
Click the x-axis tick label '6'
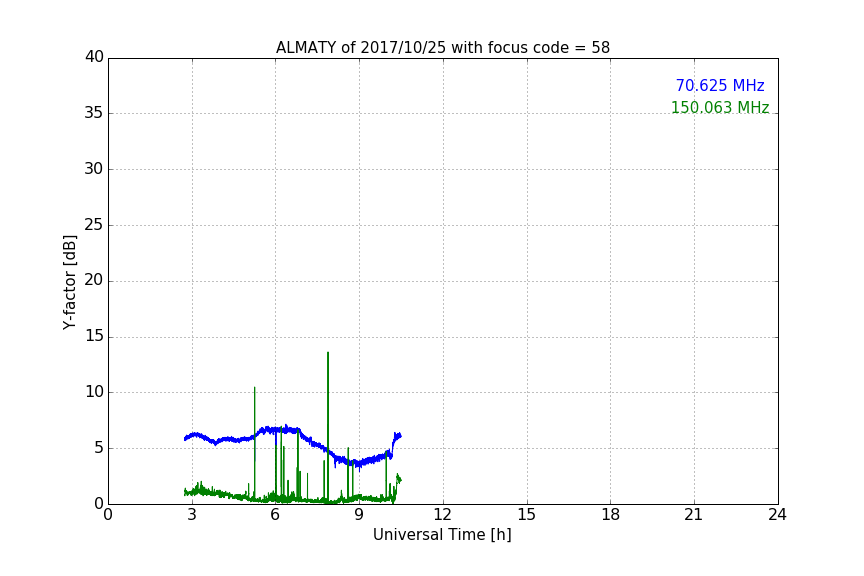[x=276, y=515]
